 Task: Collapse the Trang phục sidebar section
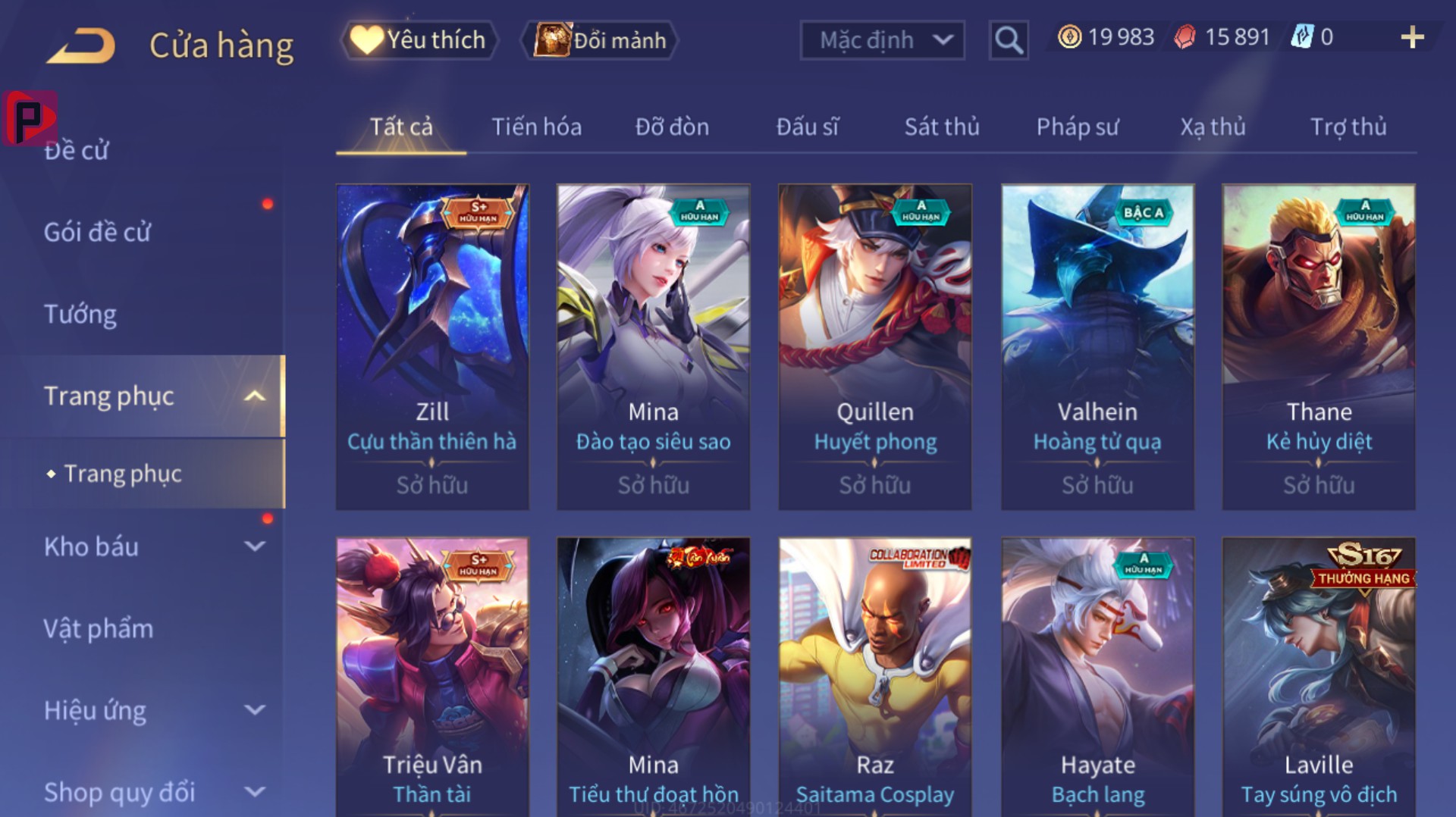point(255,396)
